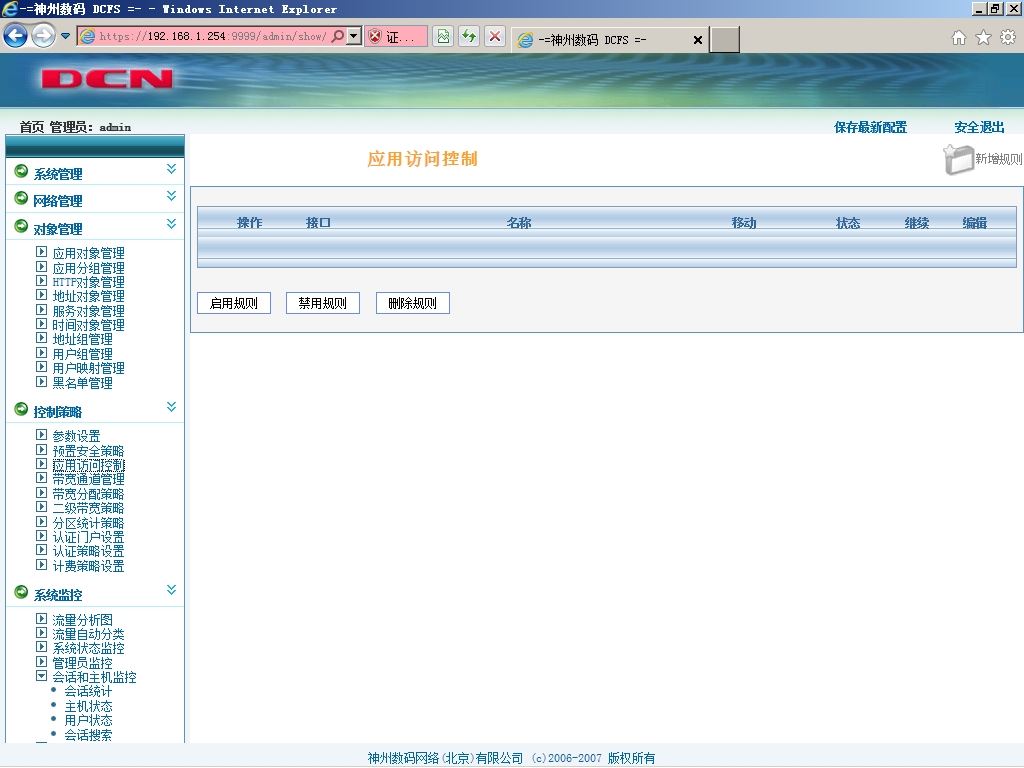This screenshot has width=1024, height=768.
Task: Select 应用访问控制 in the sidebar
Action: click(x=88, y=465)
